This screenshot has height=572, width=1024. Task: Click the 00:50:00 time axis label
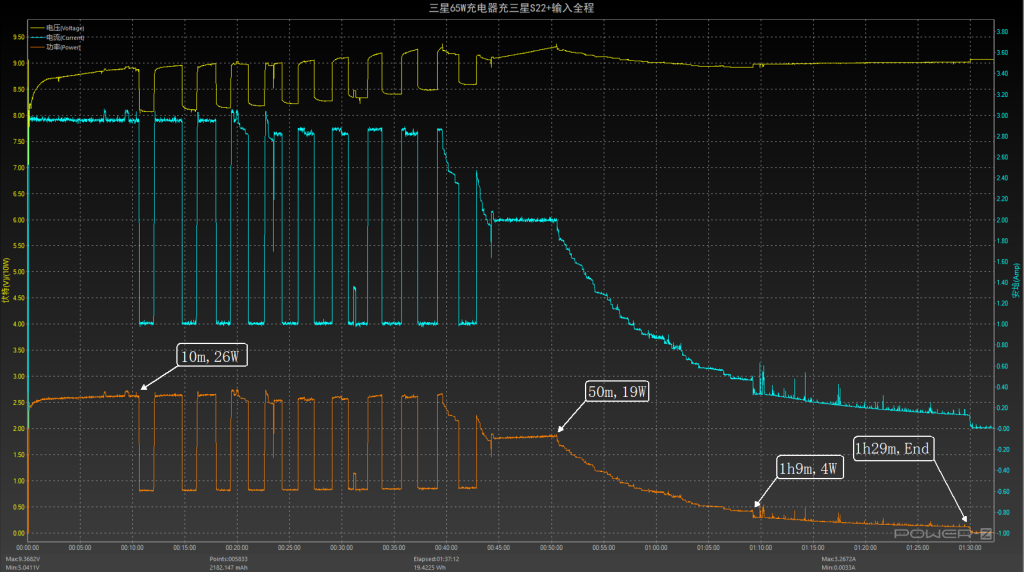[551, 548]
